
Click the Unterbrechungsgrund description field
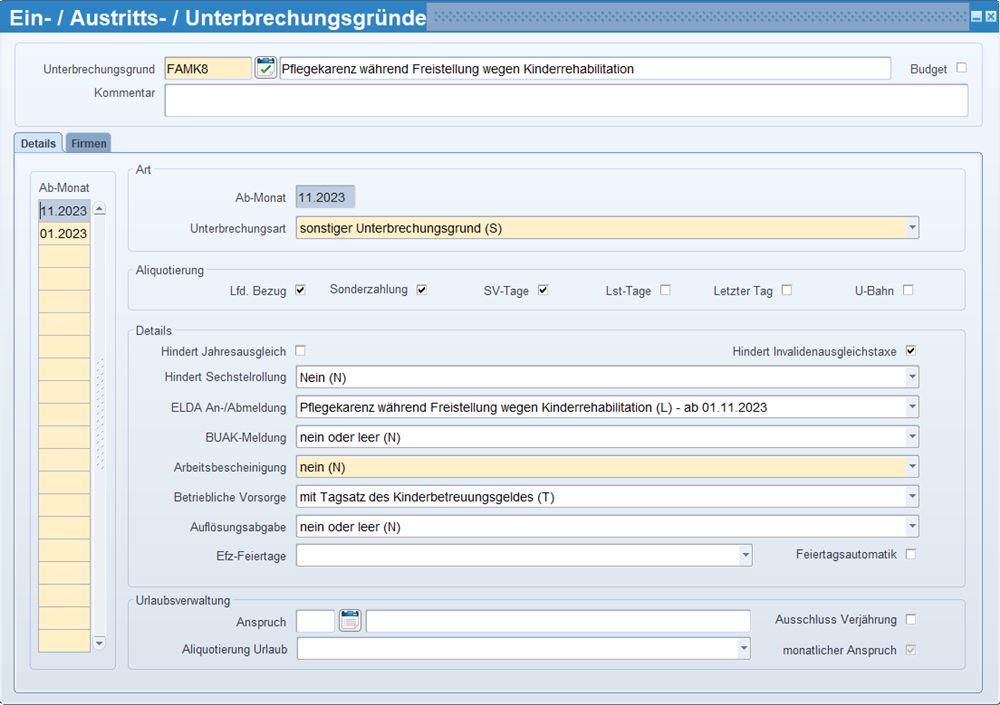tap(585, 68)
